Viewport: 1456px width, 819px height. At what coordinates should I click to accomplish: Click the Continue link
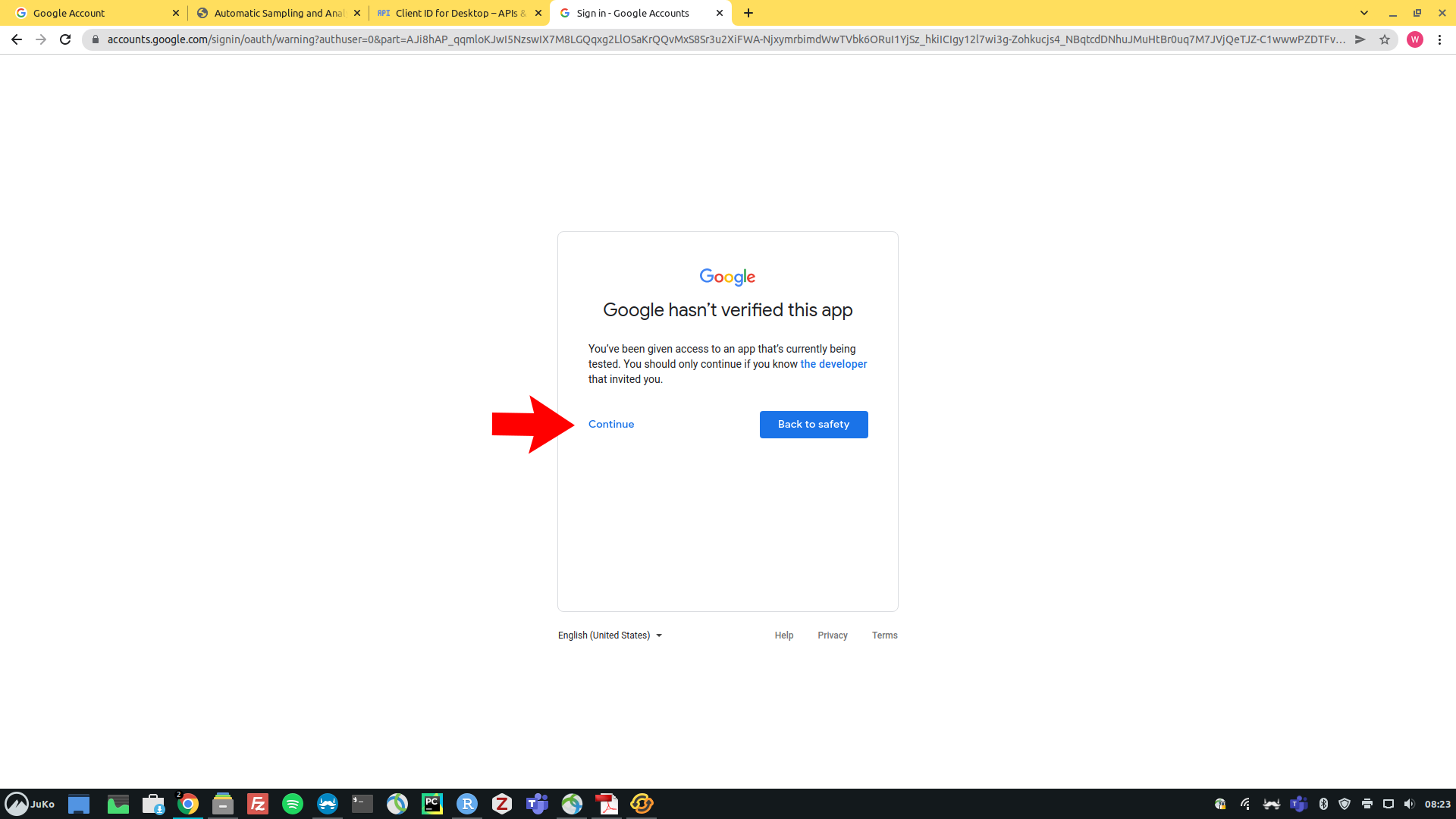(610, 424)
